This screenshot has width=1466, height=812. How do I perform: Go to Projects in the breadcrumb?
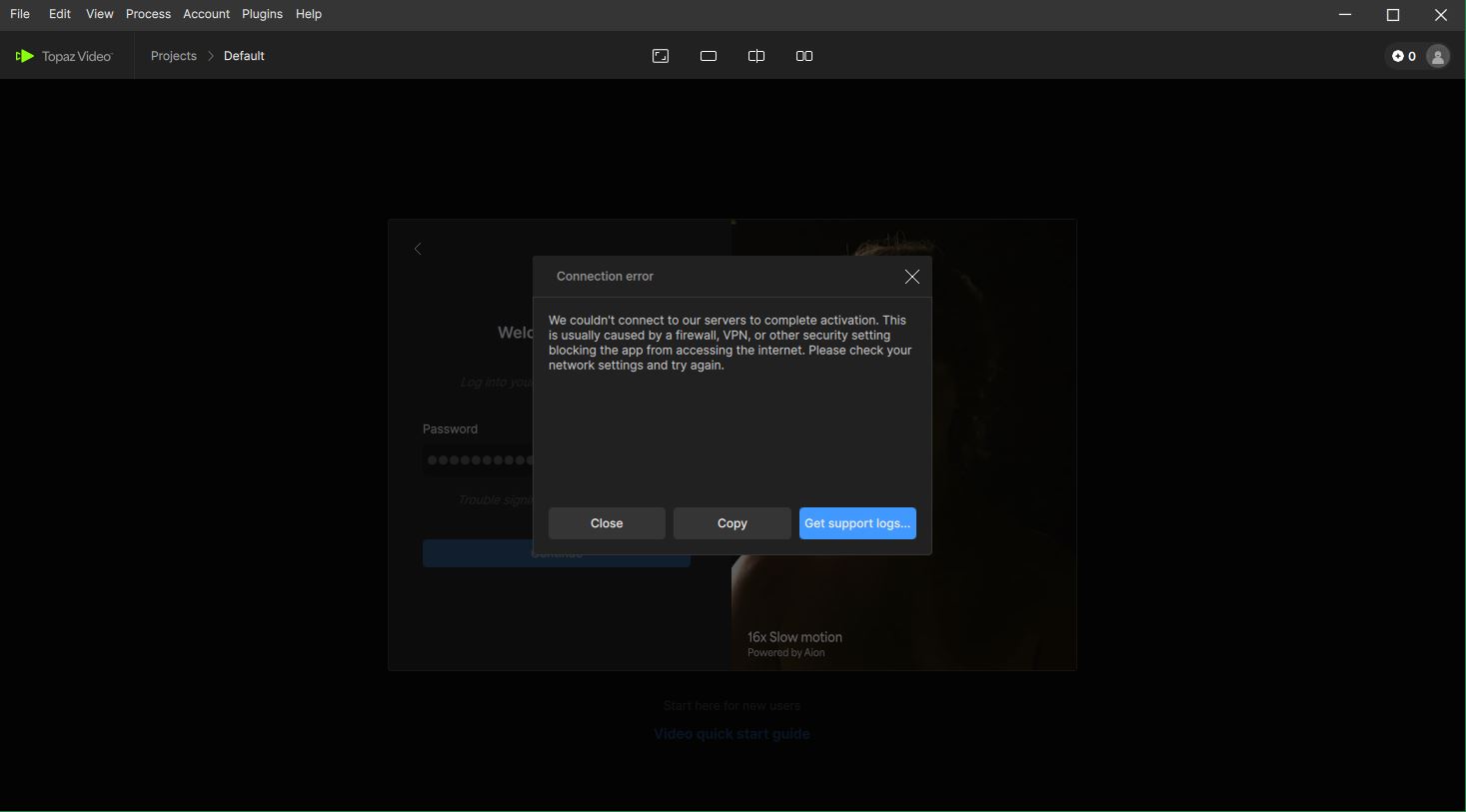pos(174,56)
